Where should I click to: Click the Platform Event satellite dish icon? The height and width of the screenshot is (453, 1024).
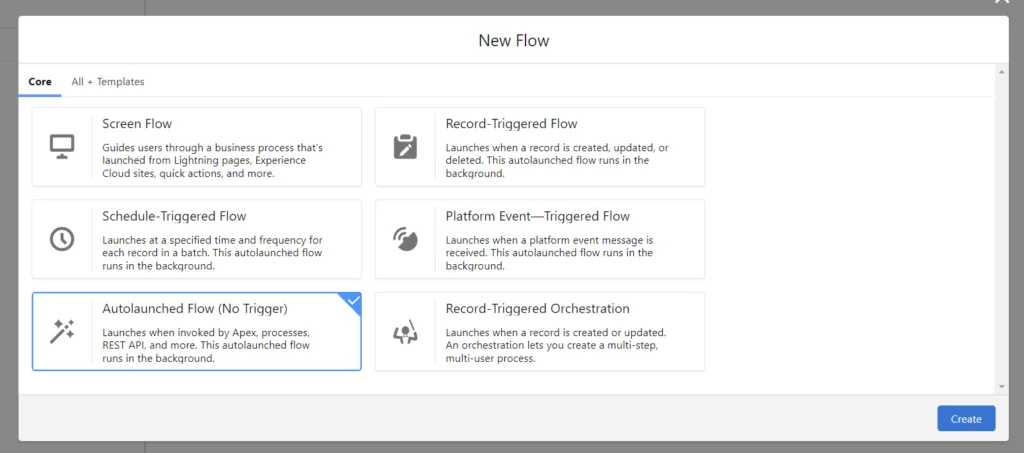(405, 239)
